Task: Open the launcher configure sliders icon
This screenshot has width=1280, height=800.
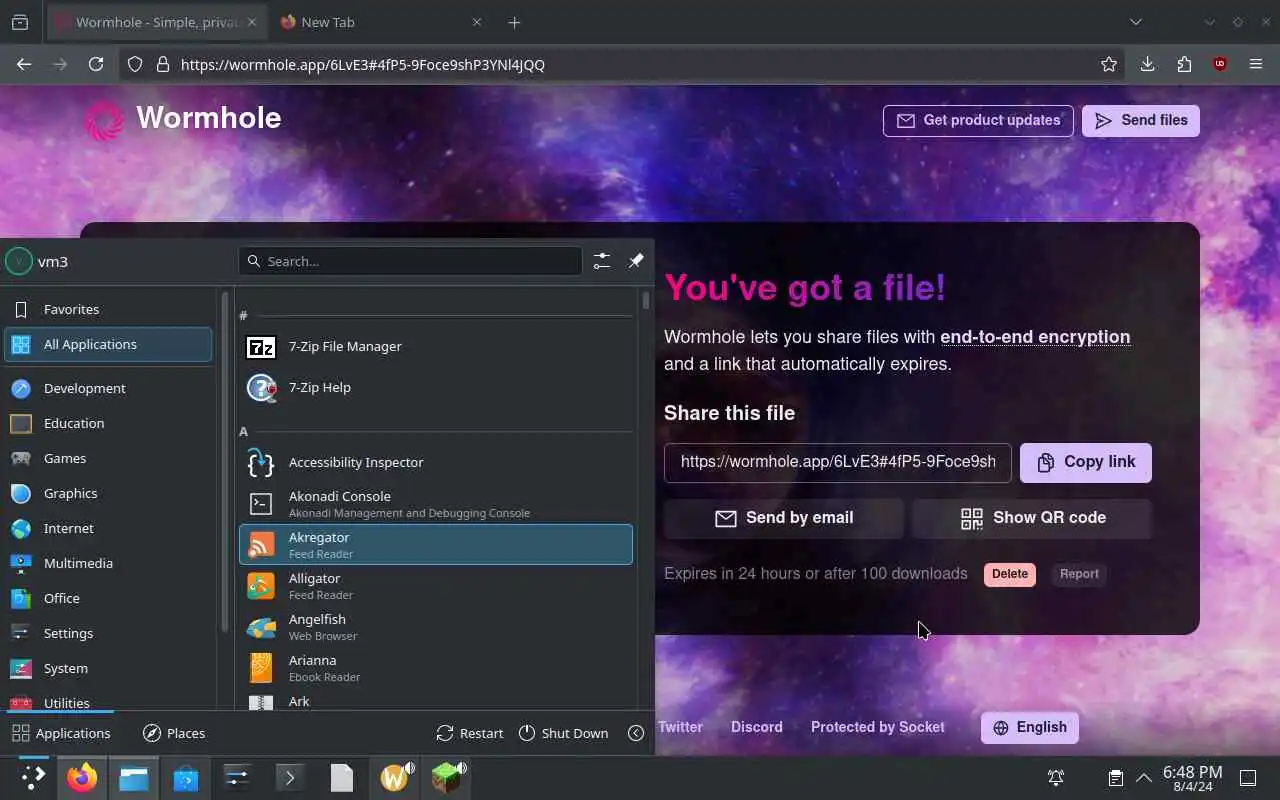Action: pyautogui.click(x=601, y=261)
